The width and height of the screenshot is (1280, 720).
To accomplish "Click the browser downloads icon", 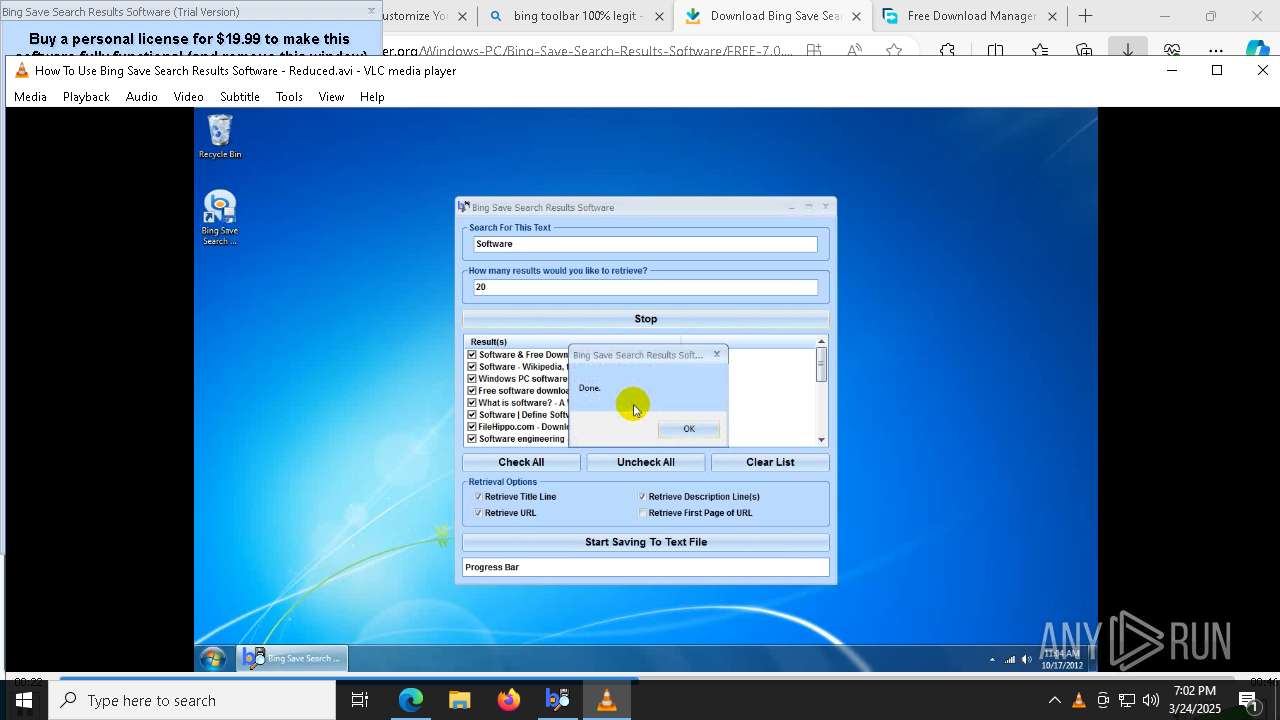I will click(1128, 50).
